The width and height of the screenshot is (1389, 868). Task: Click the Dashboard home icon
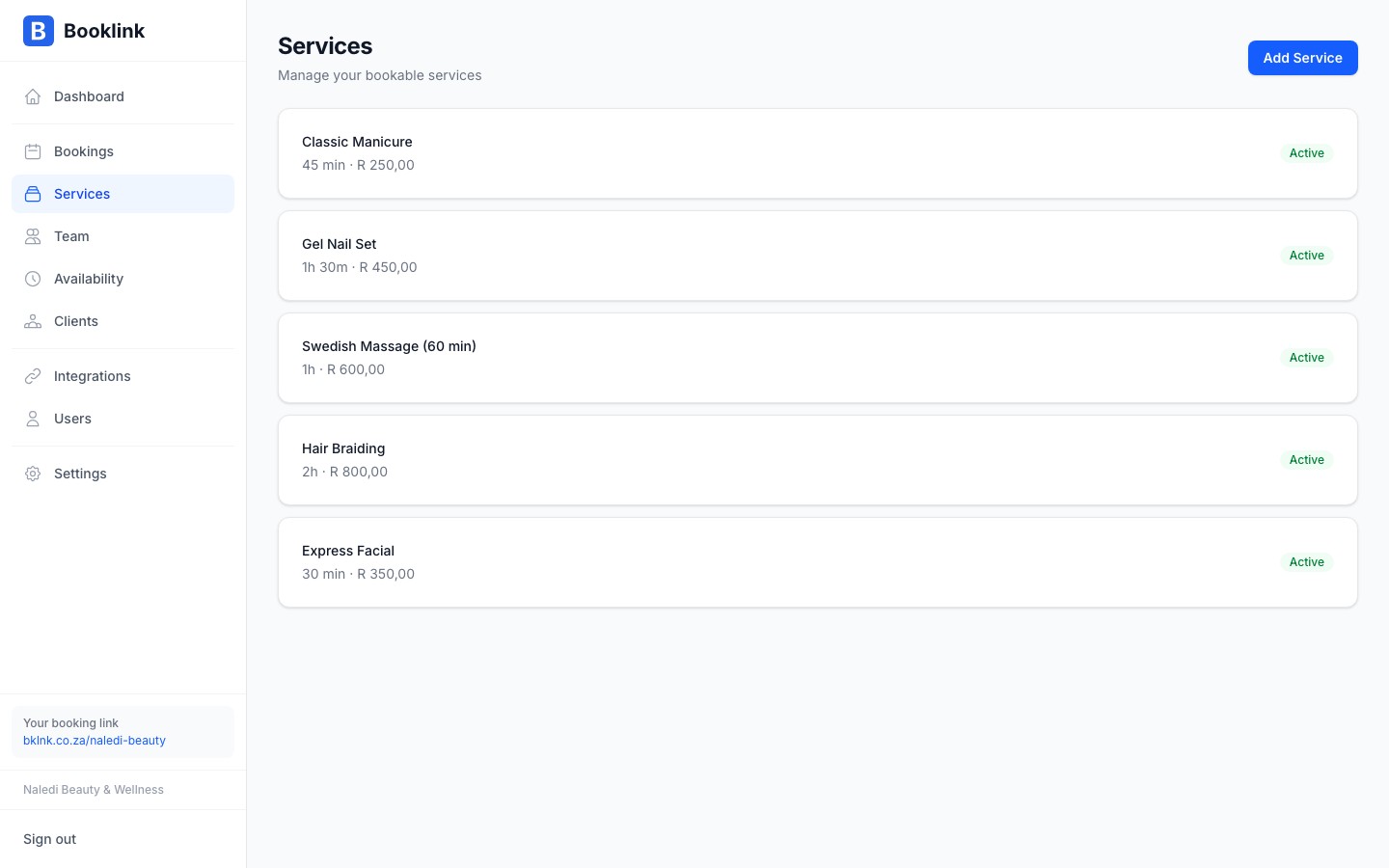[x=33, y=96]
